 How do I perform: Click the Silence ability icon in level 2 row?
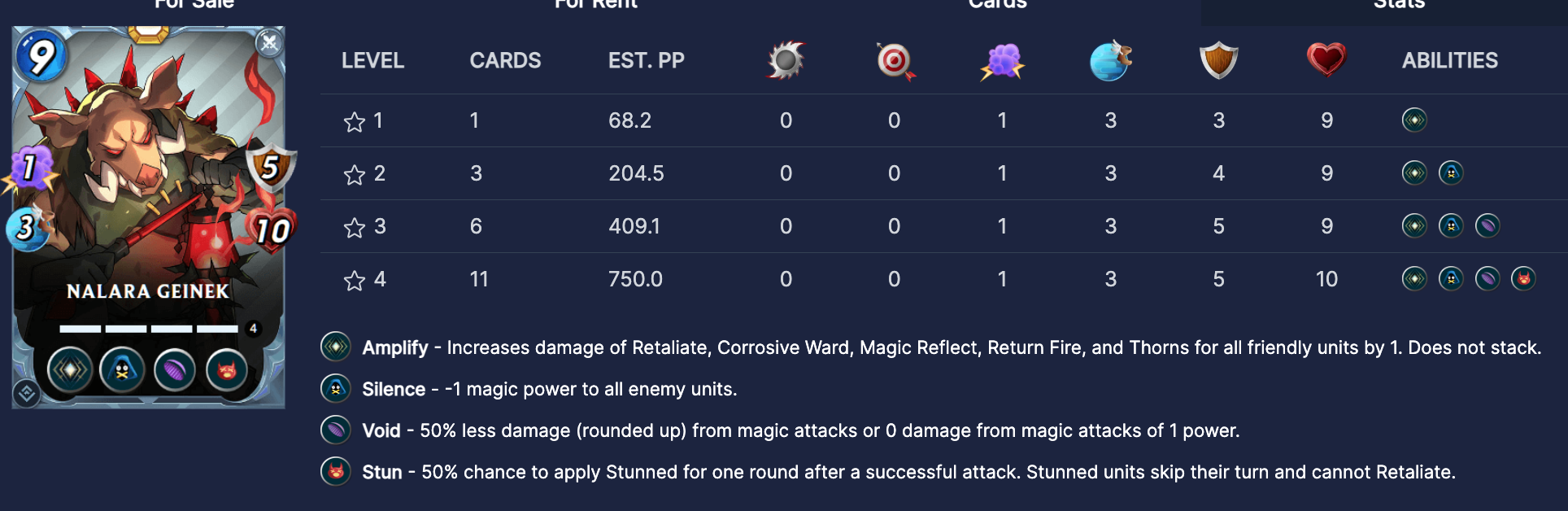pyautogui.click(x=1451, y=173)
